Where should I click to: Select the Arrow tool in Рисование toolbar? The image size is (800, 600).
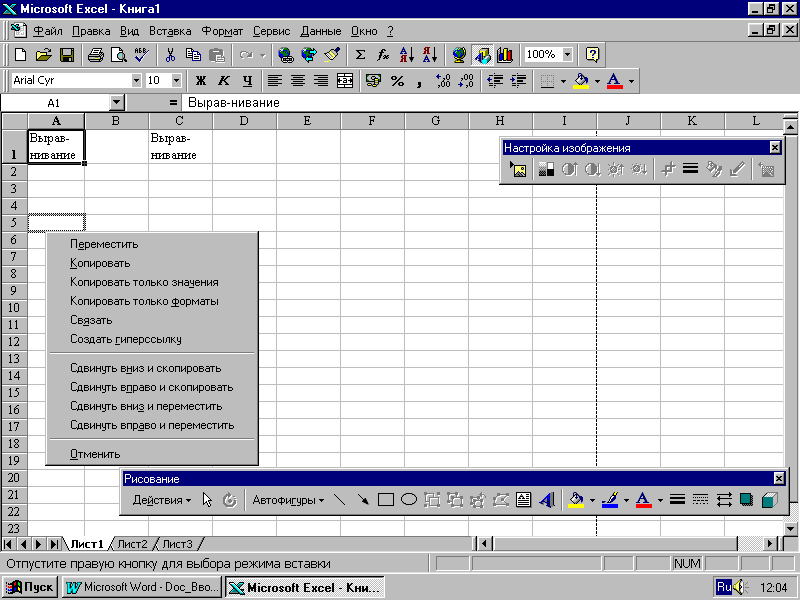coord(363,500)
